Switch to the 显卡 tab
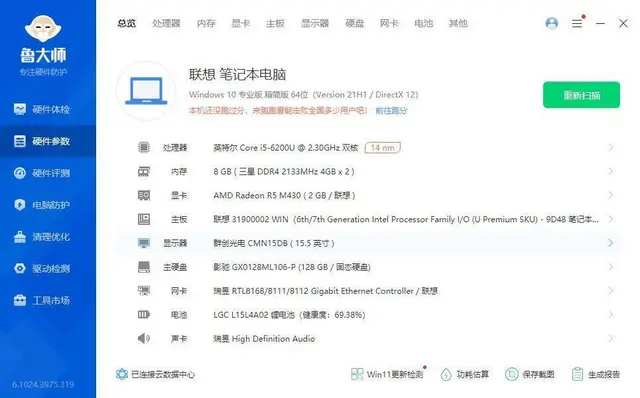This screenshot has height=398, width=640. click(240, 23)
